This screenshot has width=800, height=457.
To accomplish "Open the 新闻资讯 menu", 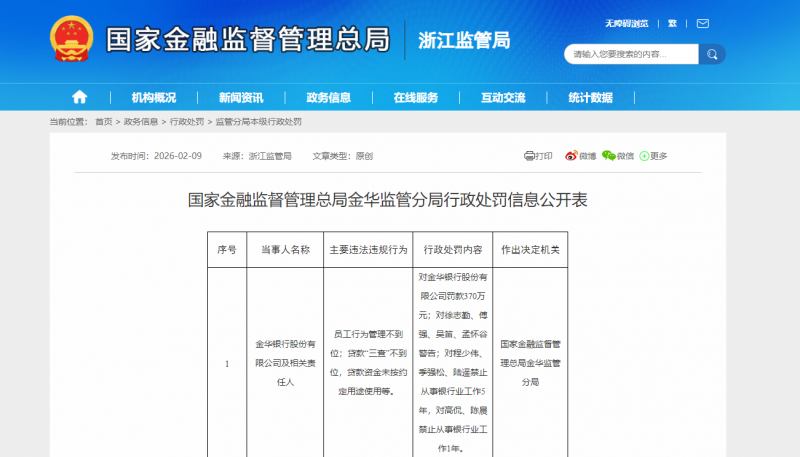I will (241, 97).
